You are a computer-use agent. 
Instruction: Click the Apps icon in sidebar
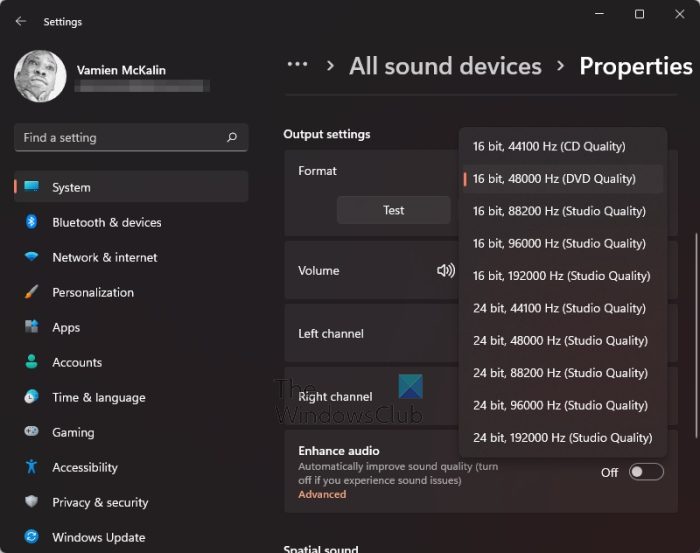tap(31, 327)
